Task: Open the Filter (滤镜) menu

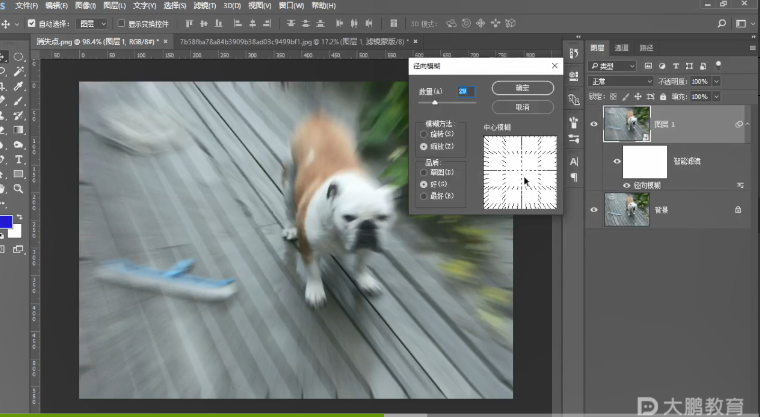Action: [203, 5]
